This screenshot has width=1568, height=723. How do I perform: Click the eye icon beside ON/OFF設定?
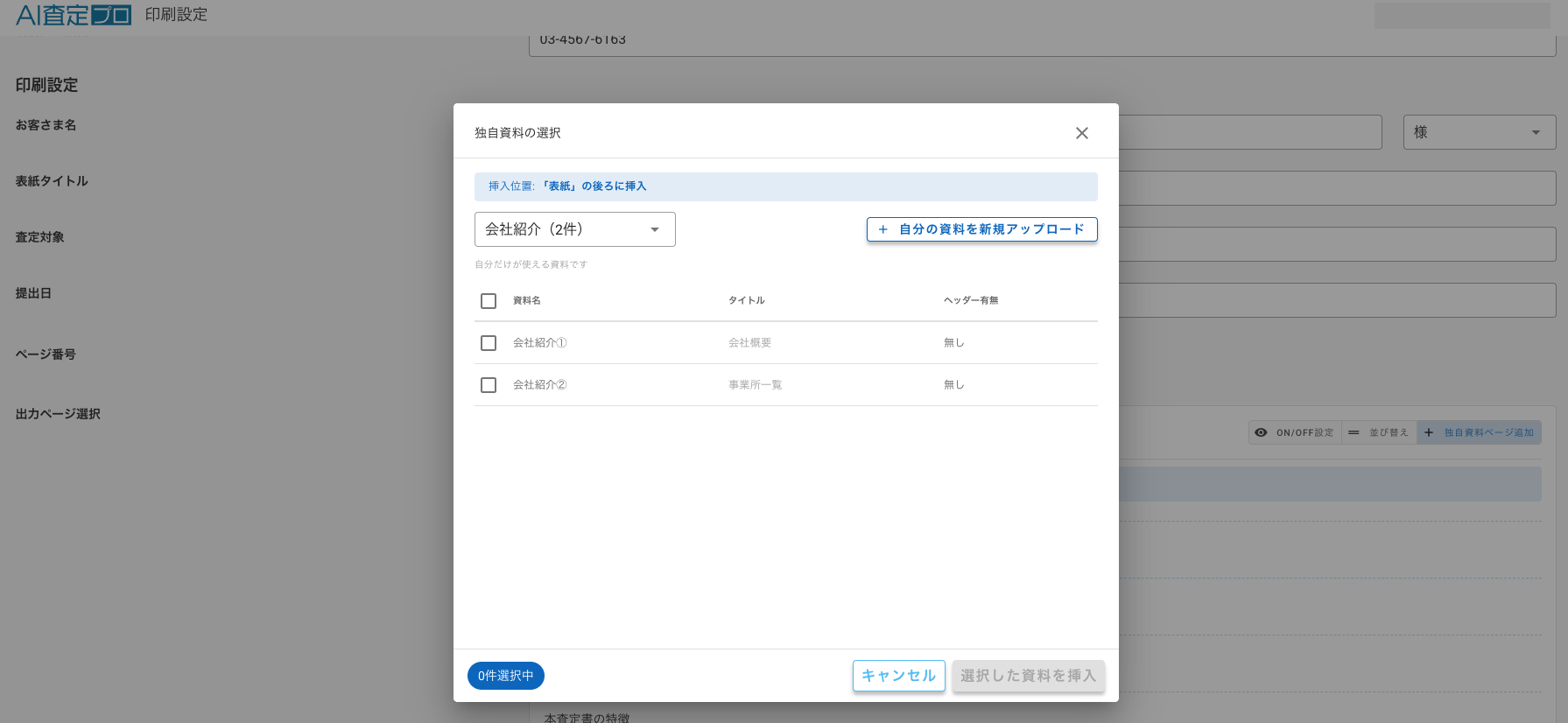click(1261, 432)
